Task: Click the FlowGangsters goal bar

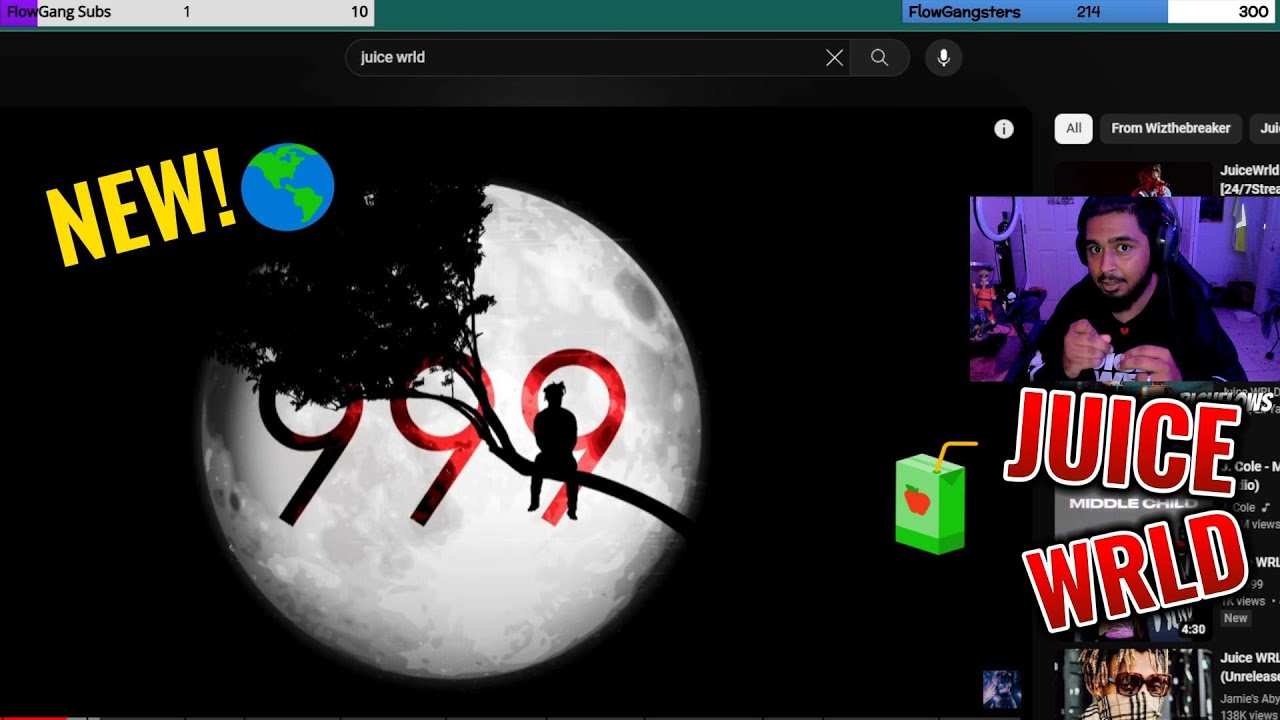Action: [1091, 12]
